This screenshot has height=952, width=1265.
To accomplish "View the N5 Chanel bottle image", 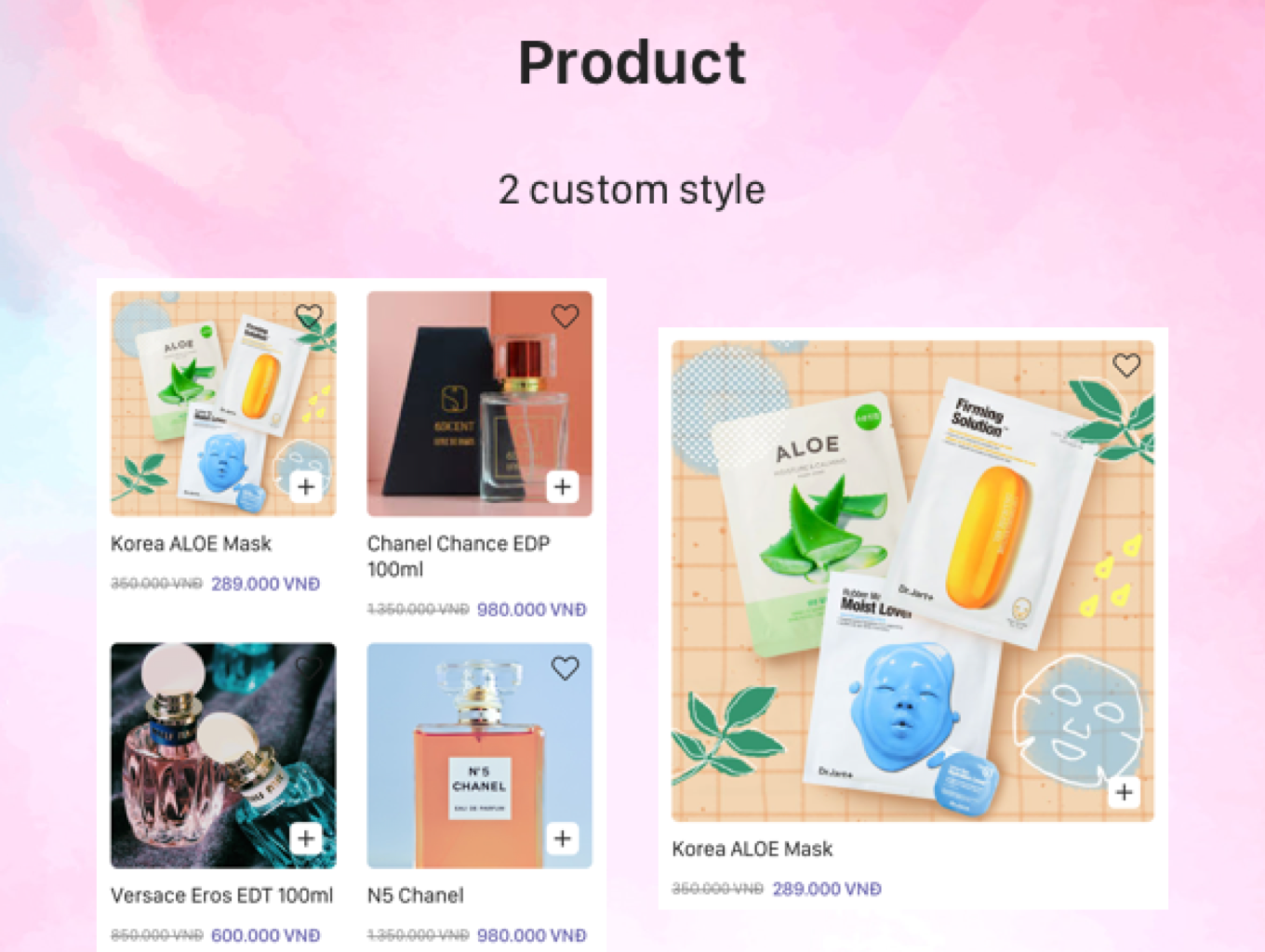I will (x=480, y=756).
